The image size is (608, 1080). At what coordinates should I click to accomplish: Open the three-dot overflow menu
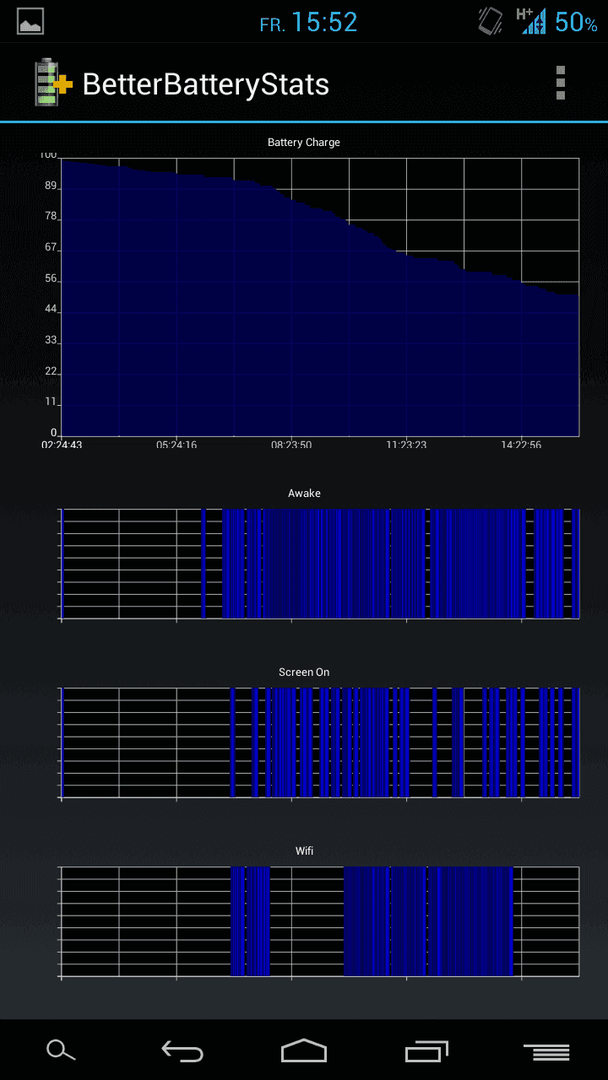560,83
